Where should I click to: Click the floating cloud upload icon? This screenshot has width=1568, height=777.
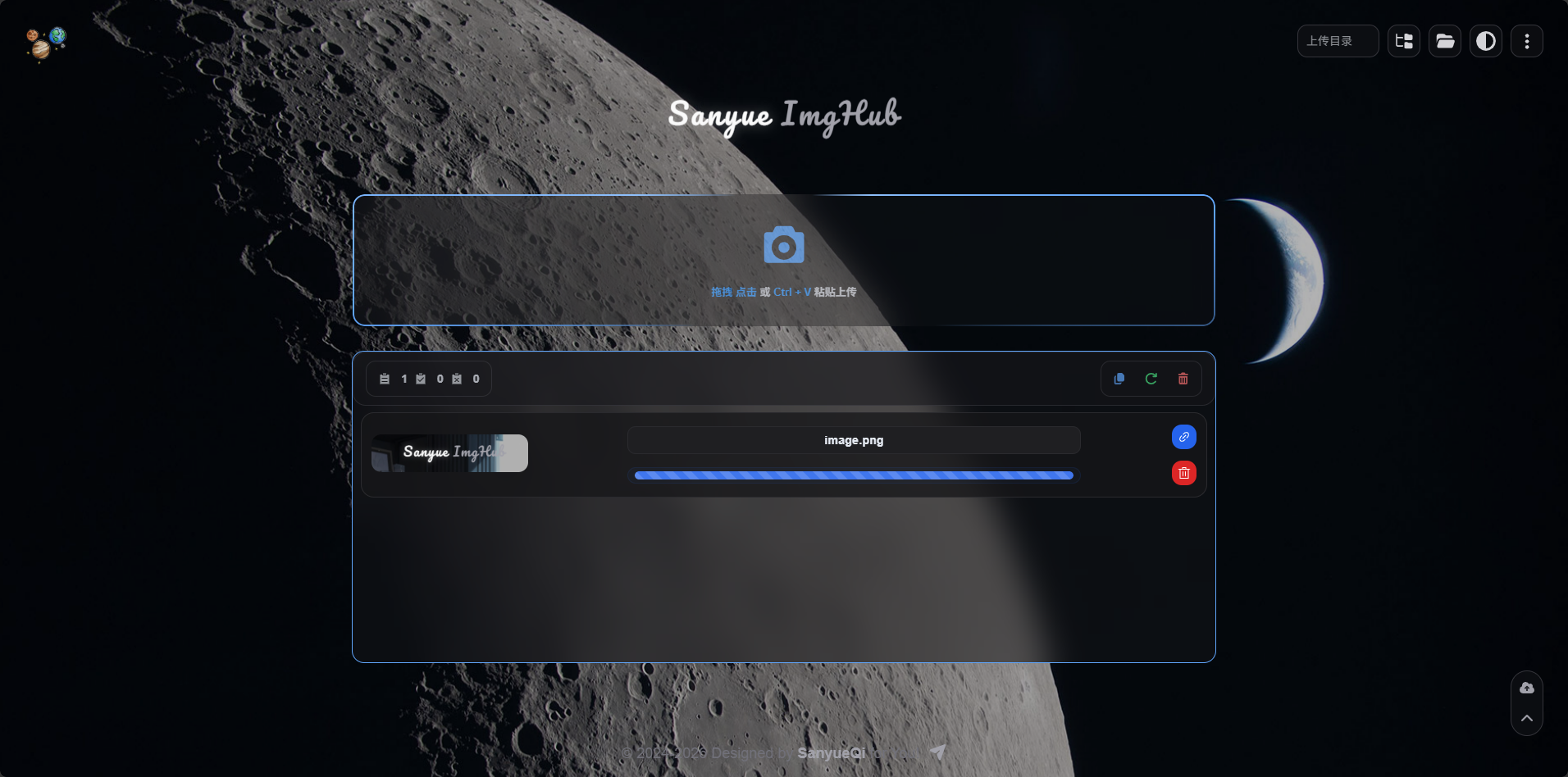(1527, 688)
